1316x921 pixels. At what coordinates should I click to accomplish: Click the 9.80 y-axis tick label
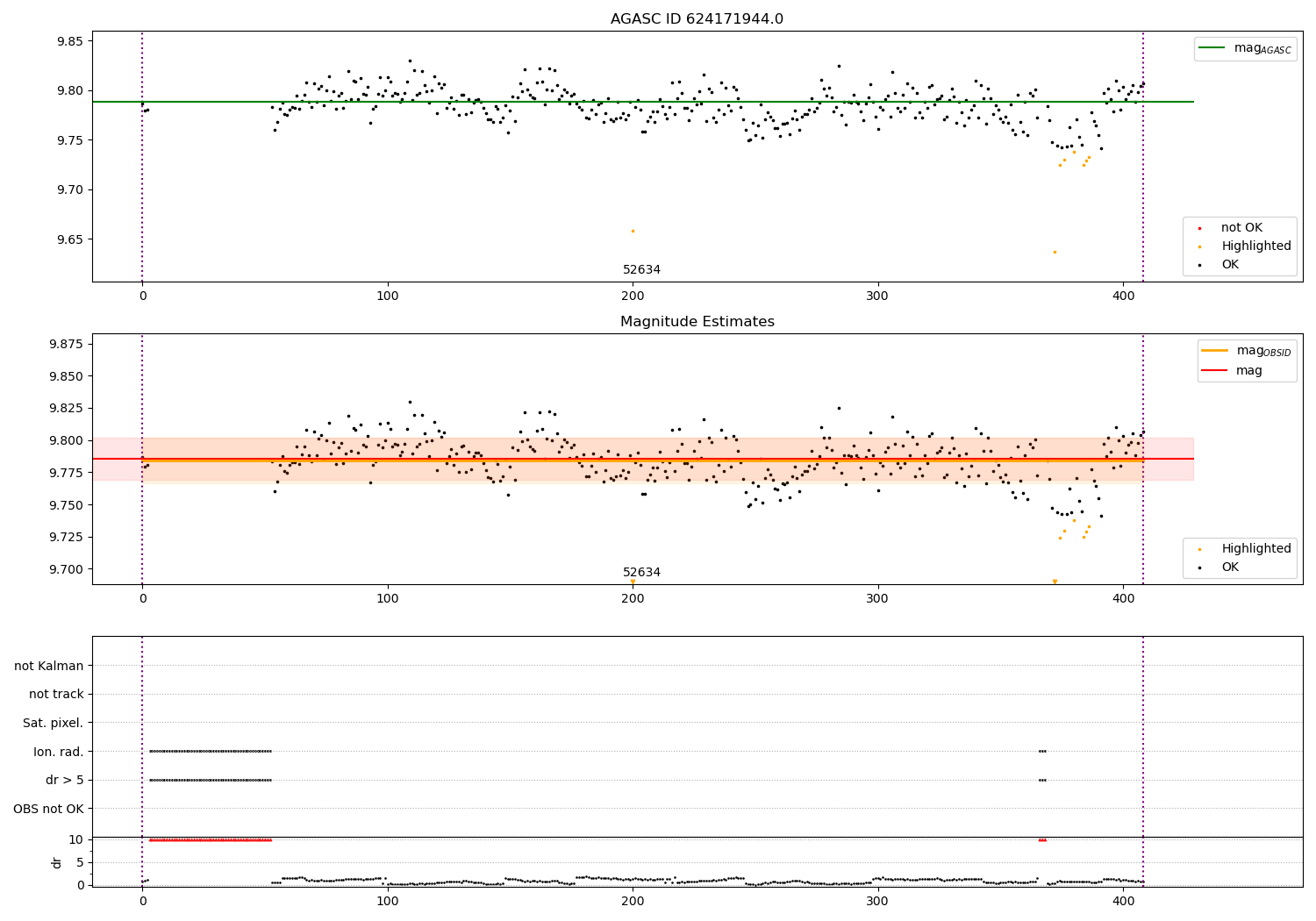[70, 90]
